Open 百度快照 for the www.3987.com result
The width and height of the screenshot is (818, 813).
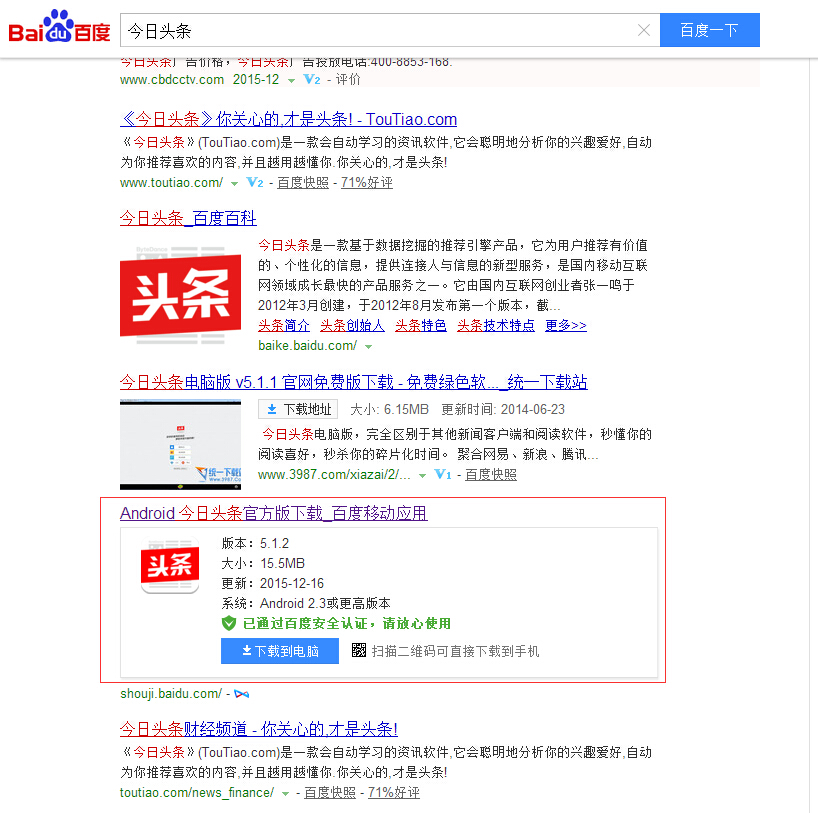click(491, 474)
